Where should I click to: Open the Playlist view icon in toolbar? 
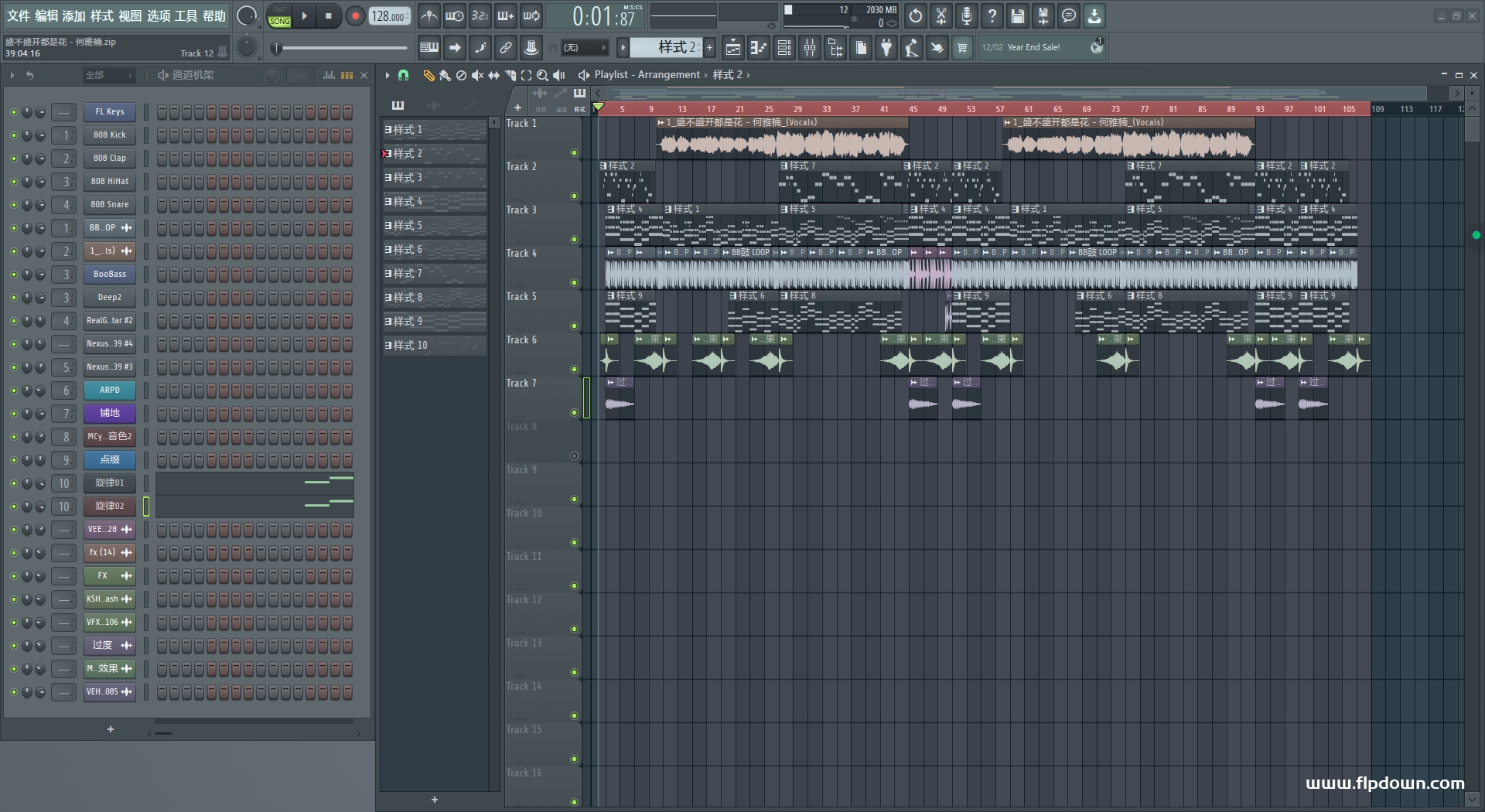pos(733,48)
